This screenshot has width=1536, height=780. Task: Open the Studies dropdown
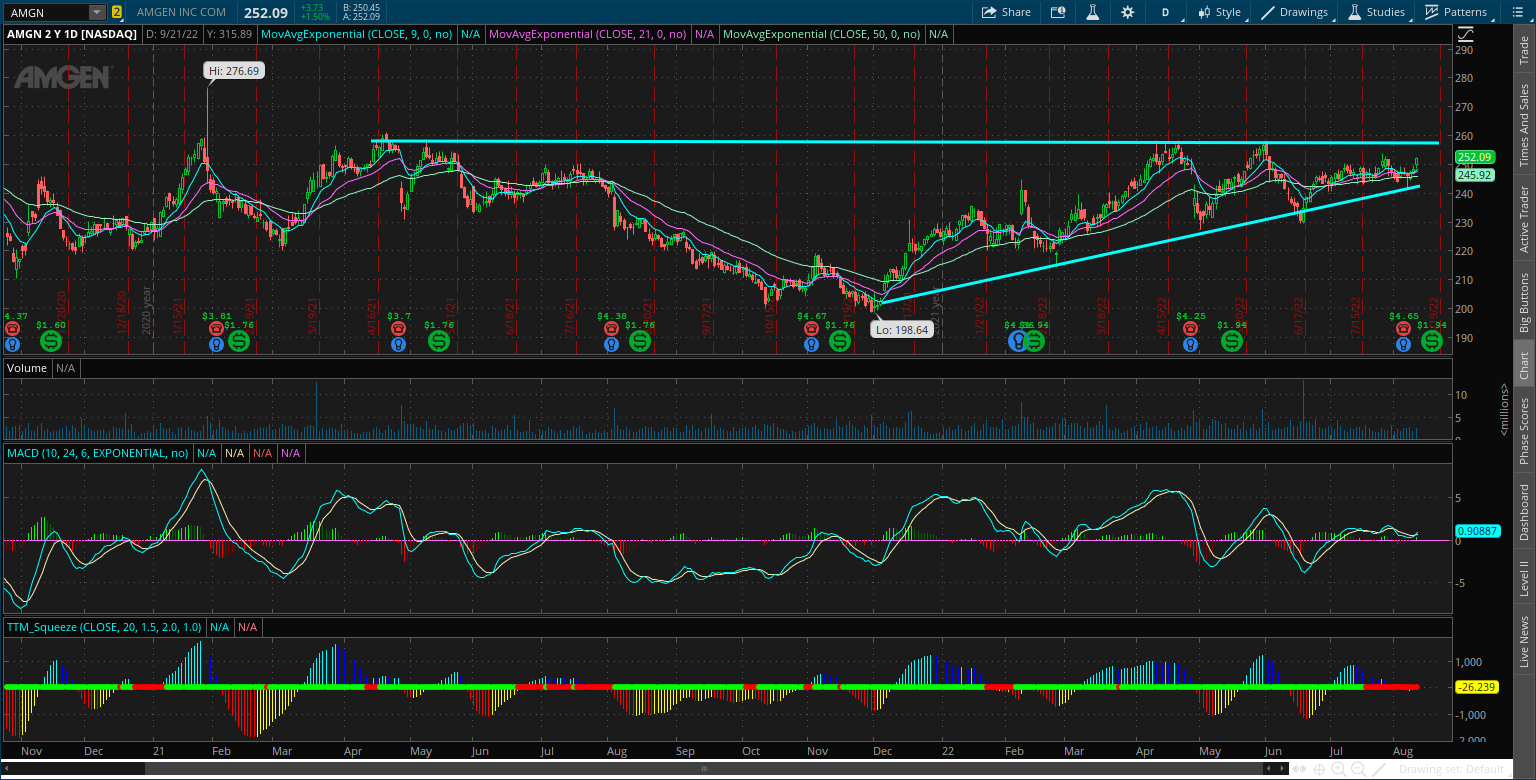pyautogui.click(x=1378, y=12)
